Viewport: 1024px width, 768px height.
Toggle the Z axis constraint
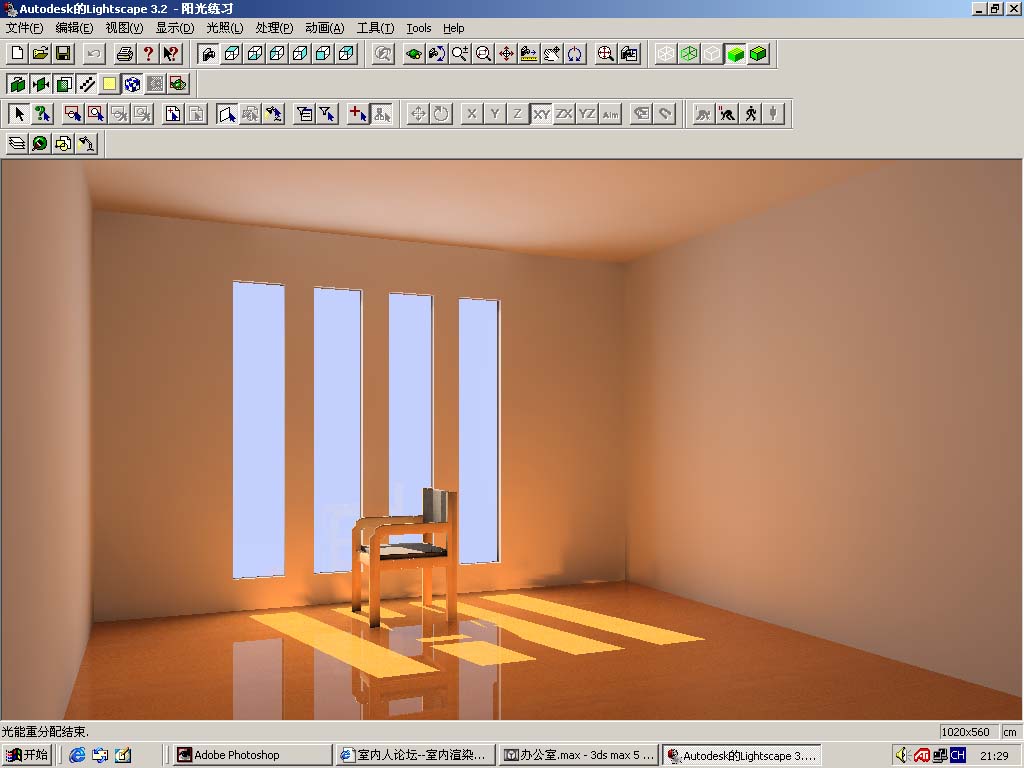click(x=517, y=114)
